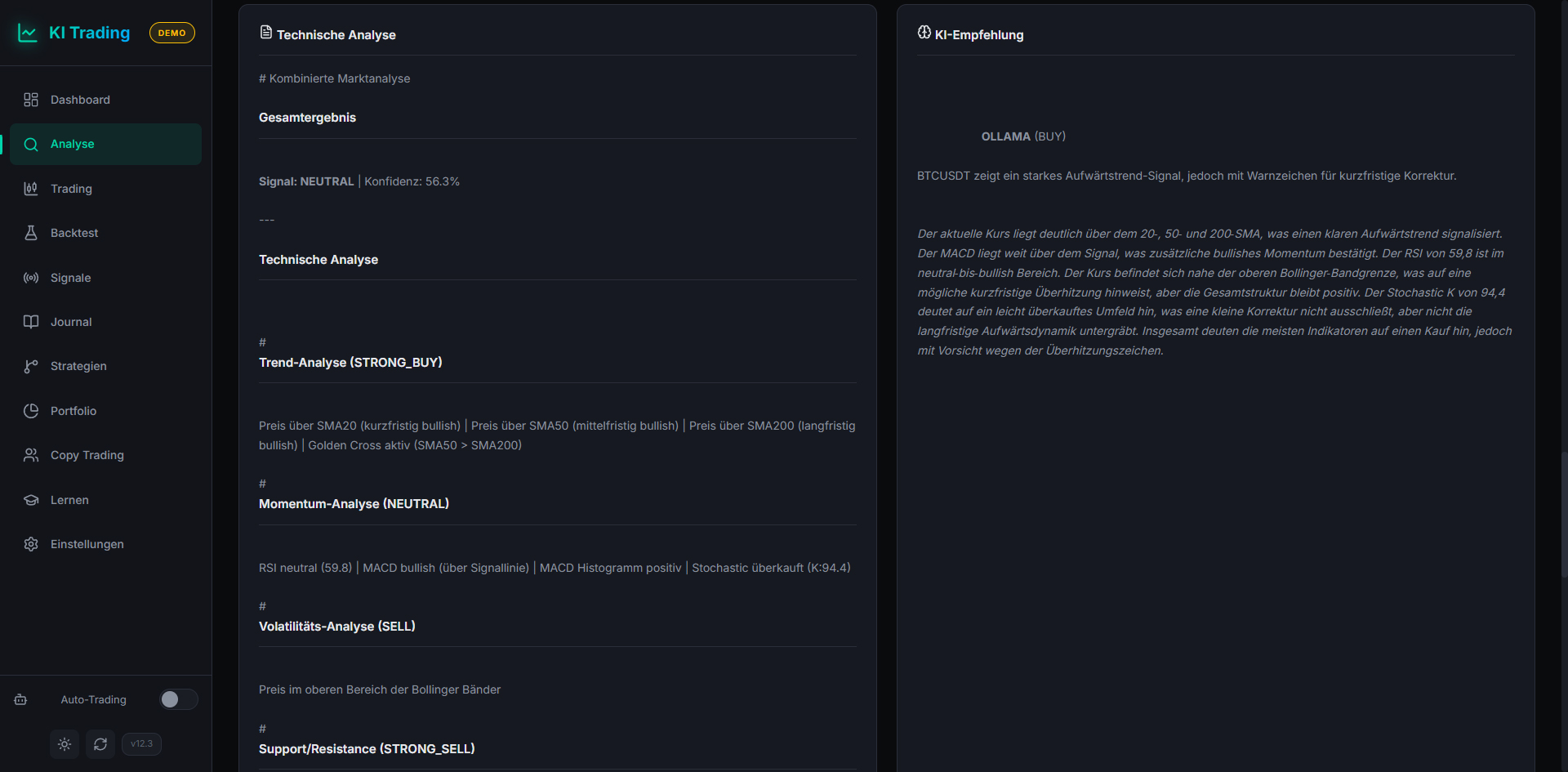The height and width of the screenshot is (772, 1568).
Task: Click the v12.3 version badge
Action: pyautogui.click(x=141, y=744)
